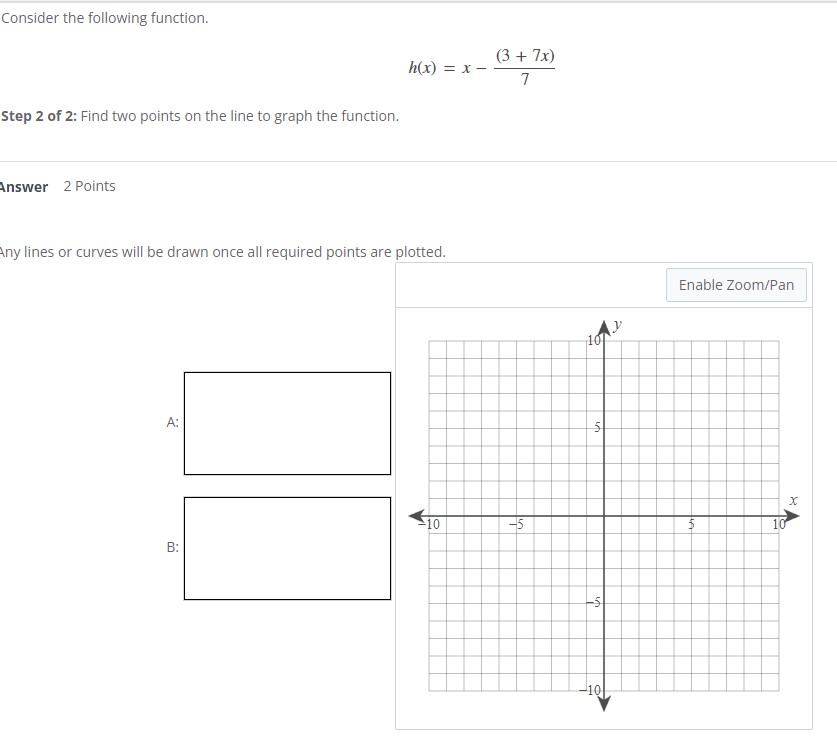Image resolution: width=837 pixels, height=740 pixels.
Task: Click the function h(x) equation display
Action: coord(483,68)
